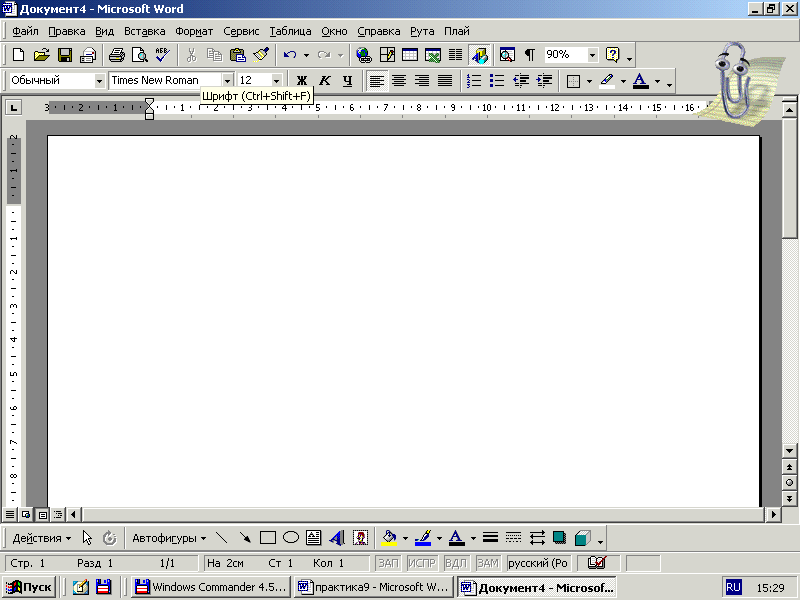This screenshot has height=600, width=800.
Task: Insert a hyperlink with the globe icon
Action: coord(364,55)
